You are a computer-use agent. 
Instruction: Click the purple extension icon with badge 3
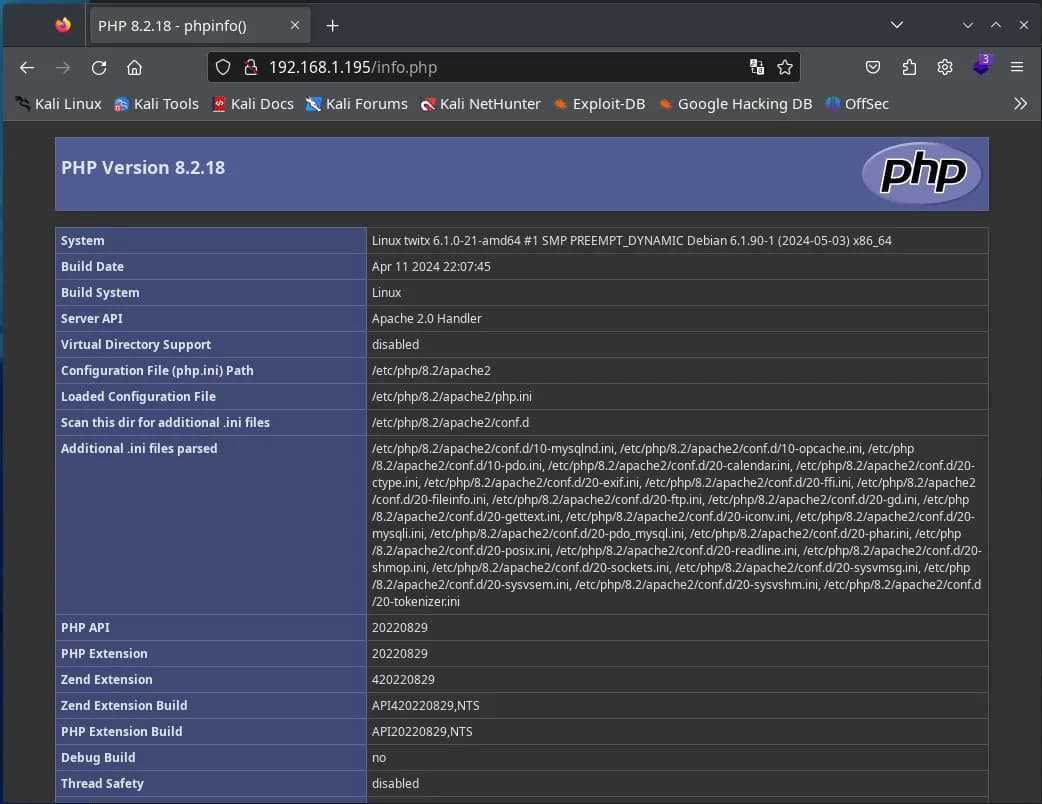click(x=982, y=65)
